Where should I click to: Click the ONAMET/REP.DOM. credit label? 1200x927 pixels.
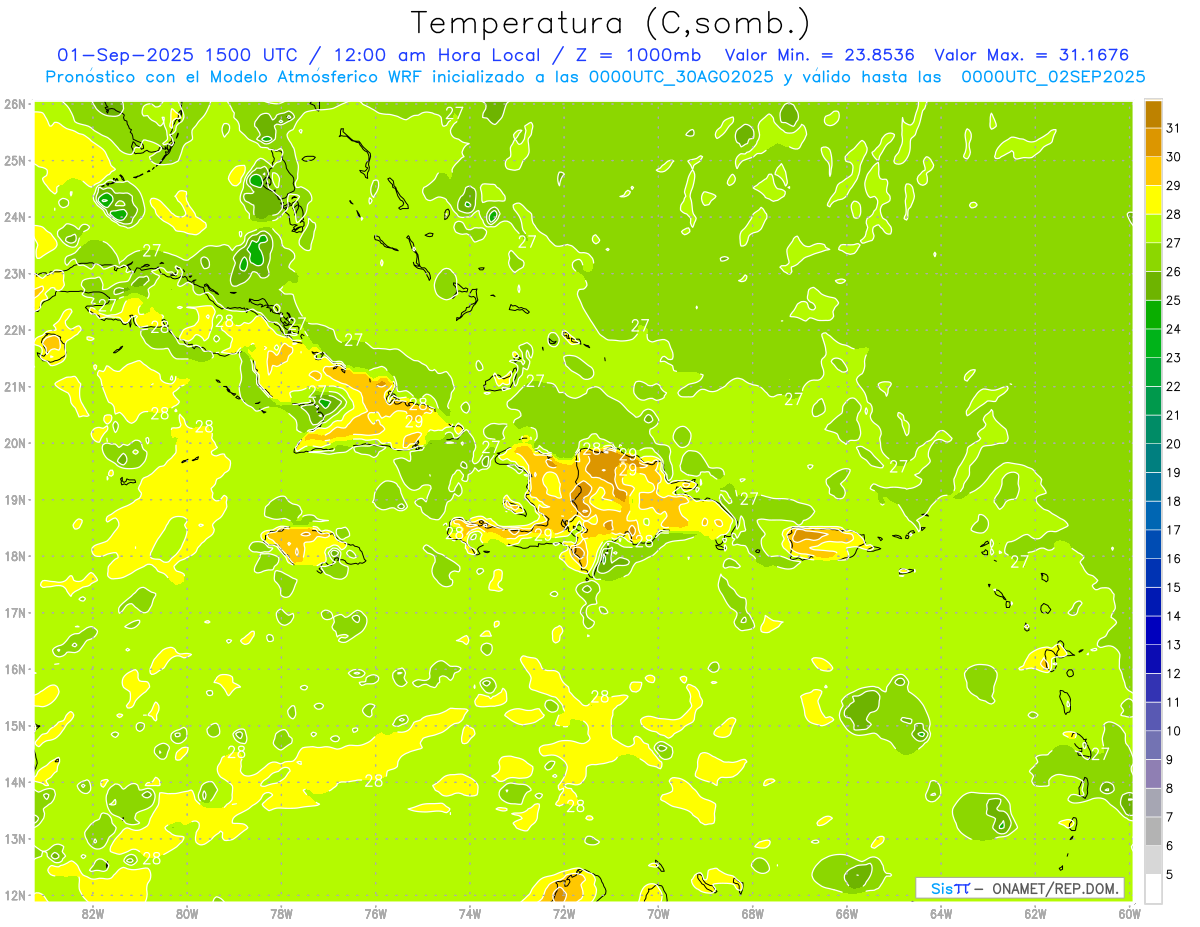(1053, 888)
